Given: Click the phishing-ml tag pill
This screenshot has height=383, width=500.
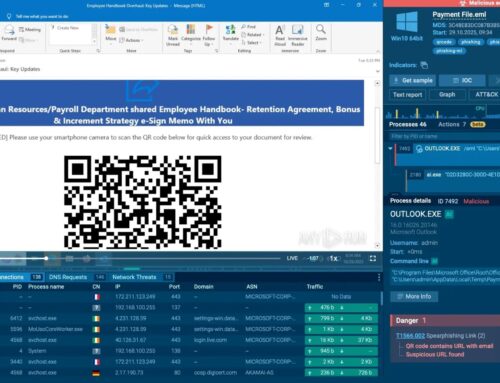Looking at the screenshot, I should (x=449, y=51).
